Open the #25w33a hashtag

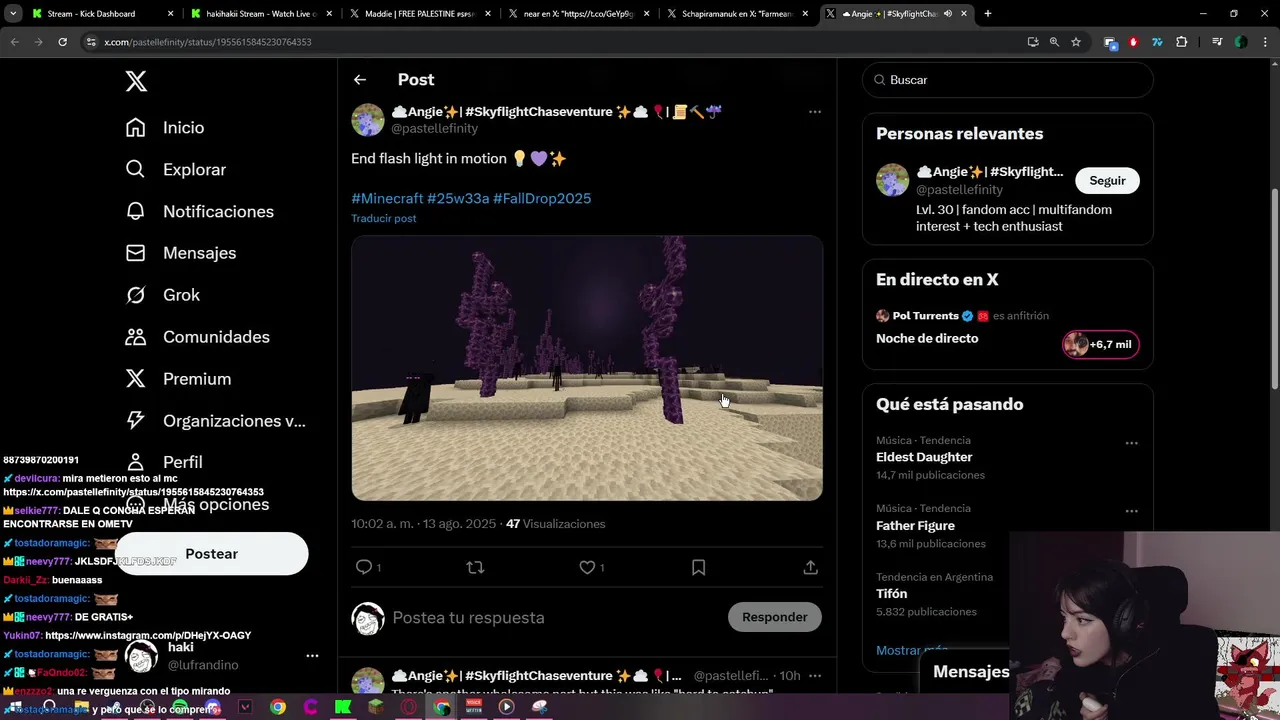[x=457, y=198]
